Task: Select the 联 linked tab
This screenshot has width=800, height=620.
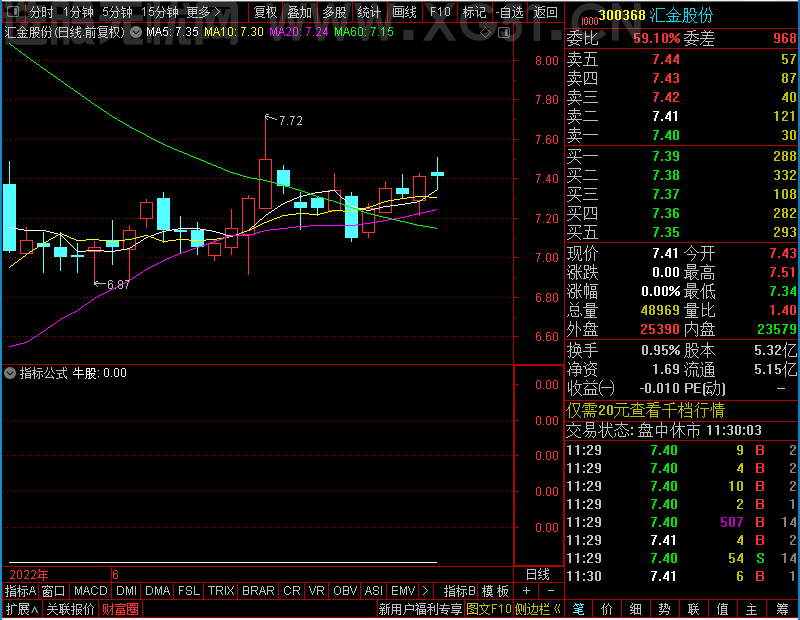Action: coord(693,609)
